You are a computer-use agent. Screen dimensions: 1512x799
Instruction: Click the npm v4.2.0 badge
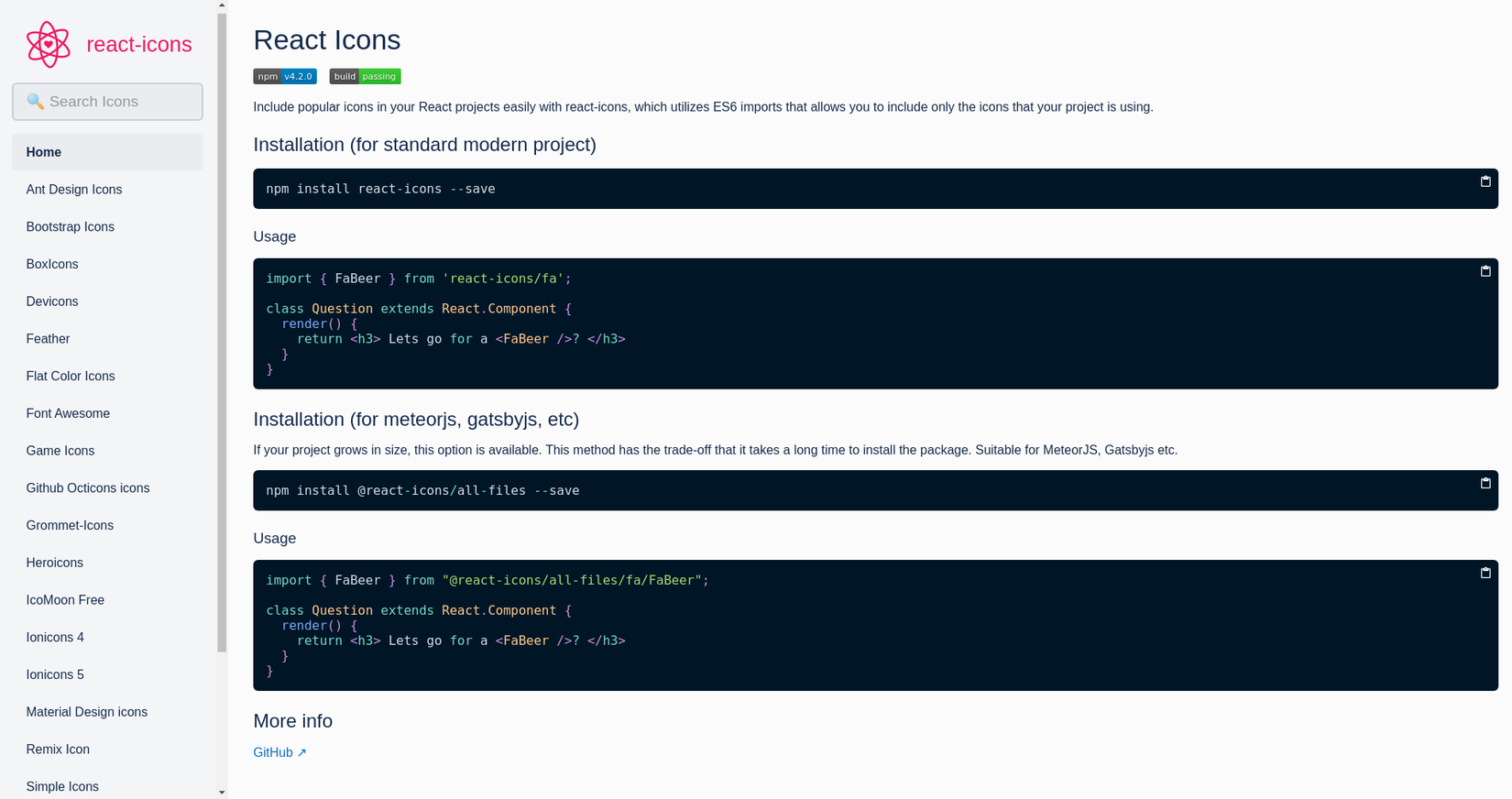[x=285, y=77]
